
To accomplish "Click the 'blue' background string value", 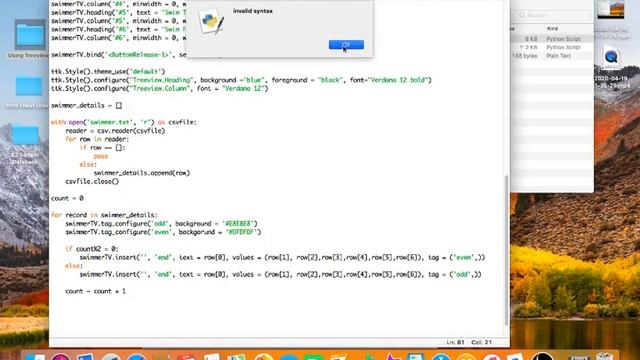I will point(254,80).
